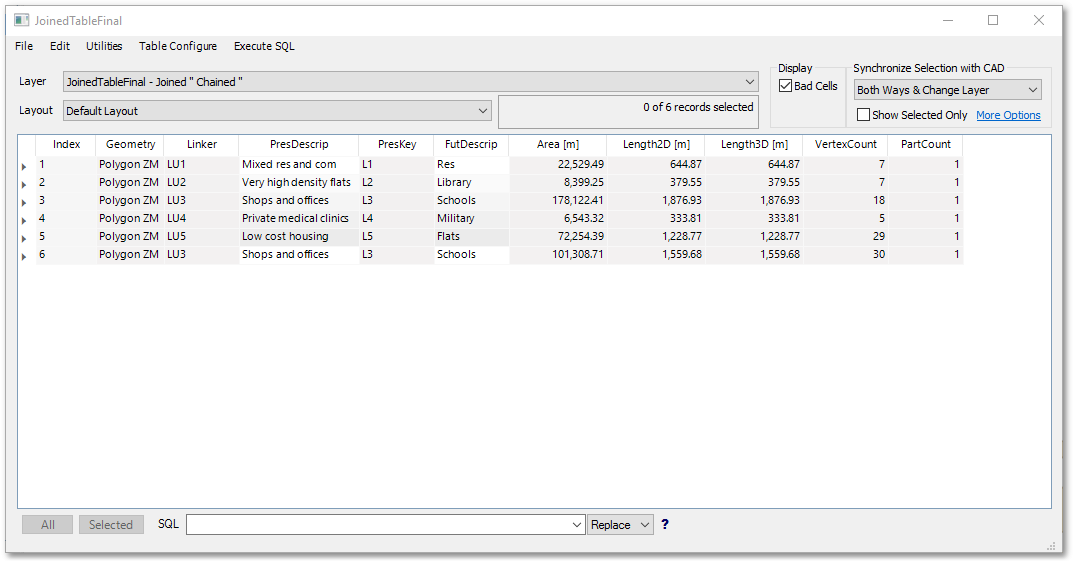Screen dimensions: 1074x564
Task: Select the 'Very high density flats' cell
Action: click(x=299, y=182)
